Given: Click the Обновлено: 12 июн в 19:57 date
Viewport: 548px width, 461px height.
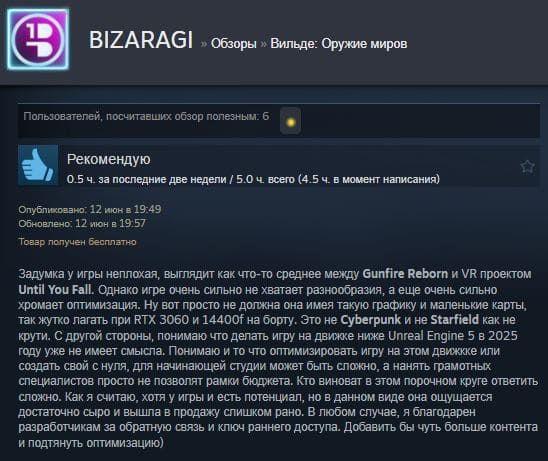Looking at the screenshot, I should tap(82, 223).
